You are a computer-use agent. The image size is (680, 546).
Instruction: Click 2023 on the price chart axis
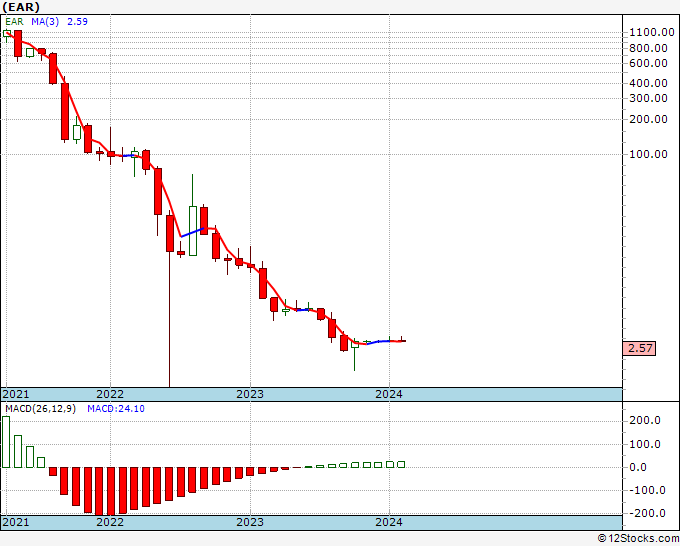(250, 394)
